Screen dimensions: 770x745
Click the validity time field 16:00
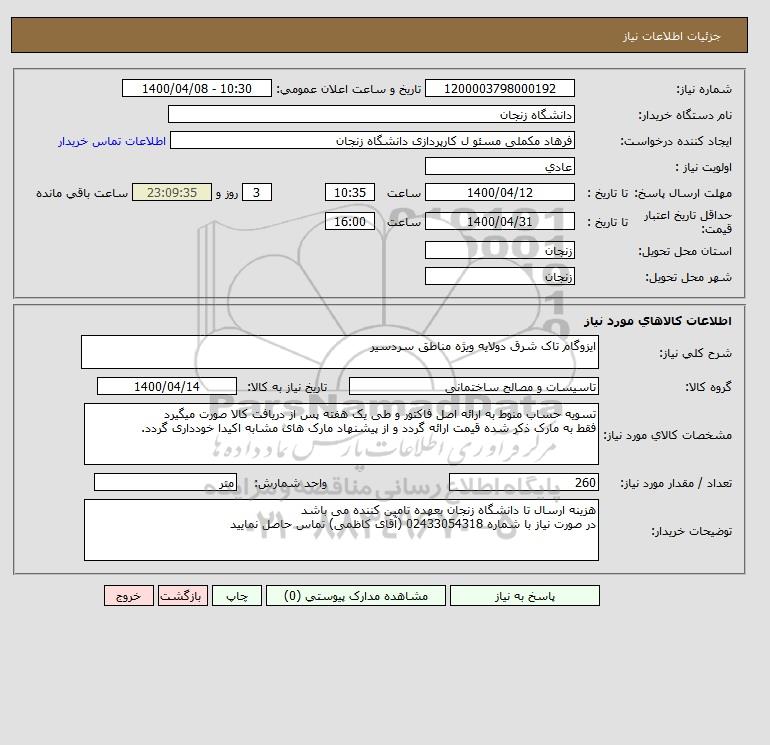pyautogui.click(x=350, y=221)
